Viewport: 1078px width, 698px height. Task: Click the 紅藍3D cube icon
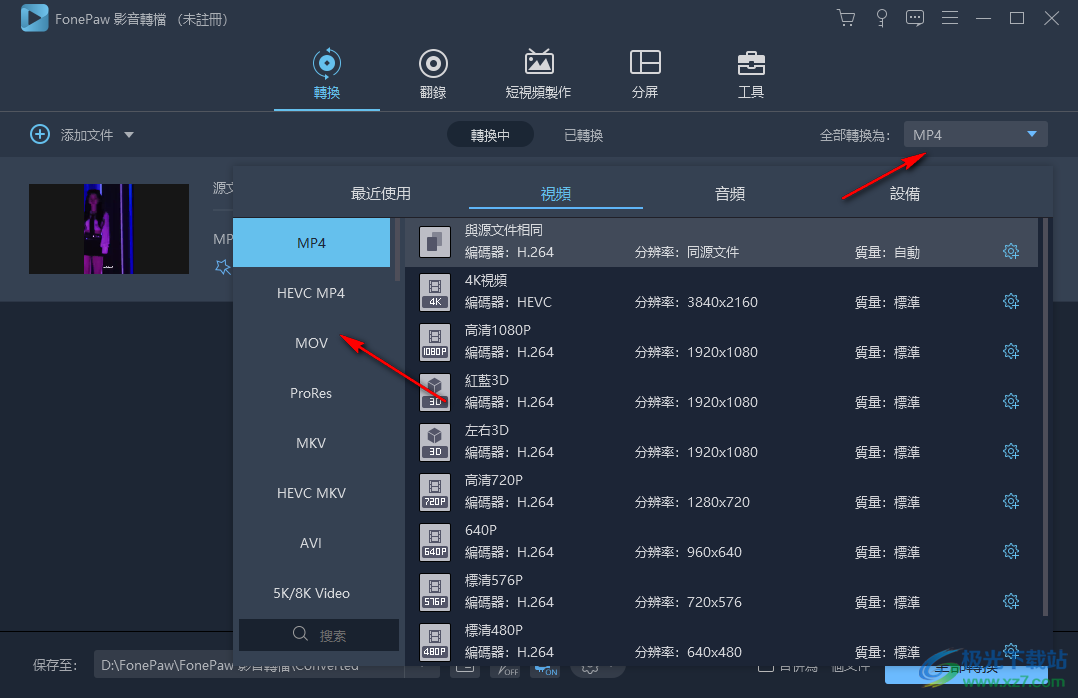pyautogui.click(x=434, y=392)
